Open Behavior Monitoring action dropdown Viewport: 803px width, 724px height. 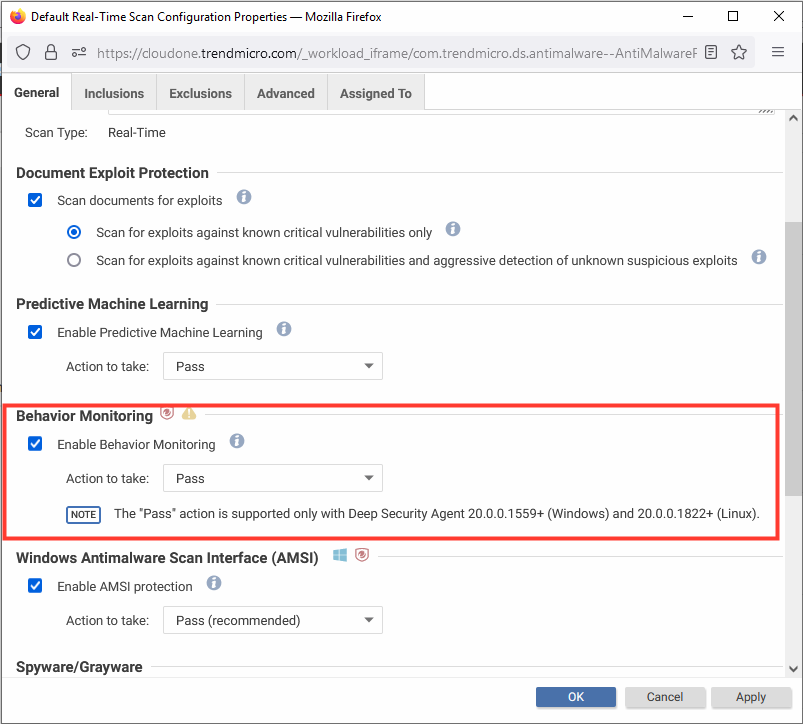point(273,478)
